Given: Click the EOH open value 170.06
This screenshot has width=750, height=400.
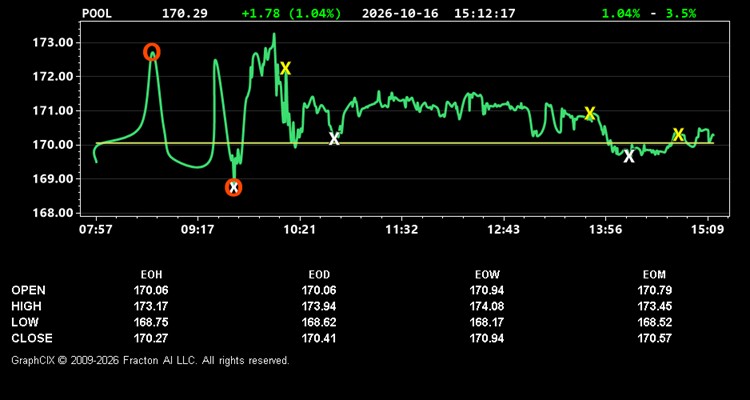Looking at the screenshot, I should (151, 290).
